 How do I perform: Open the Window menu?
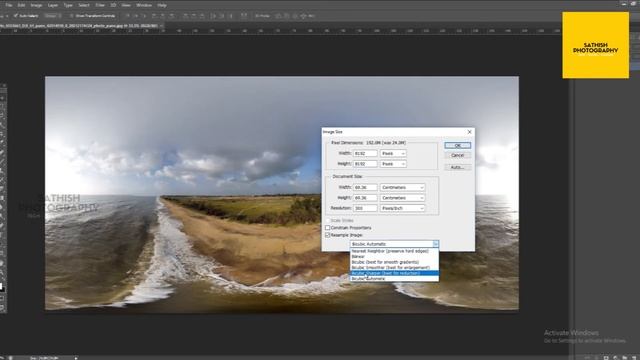(144, 5)
